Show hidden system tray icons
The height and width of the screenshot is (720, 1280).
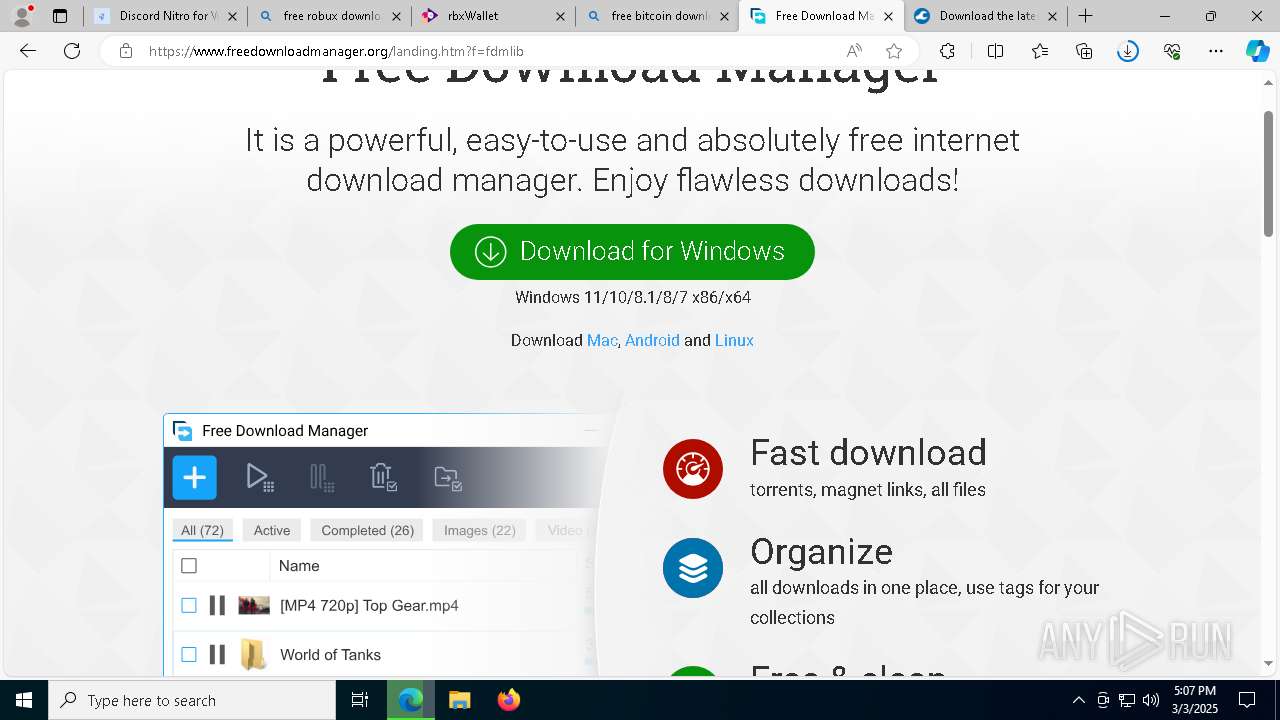pyautogui.click(x=1078, y=700)
